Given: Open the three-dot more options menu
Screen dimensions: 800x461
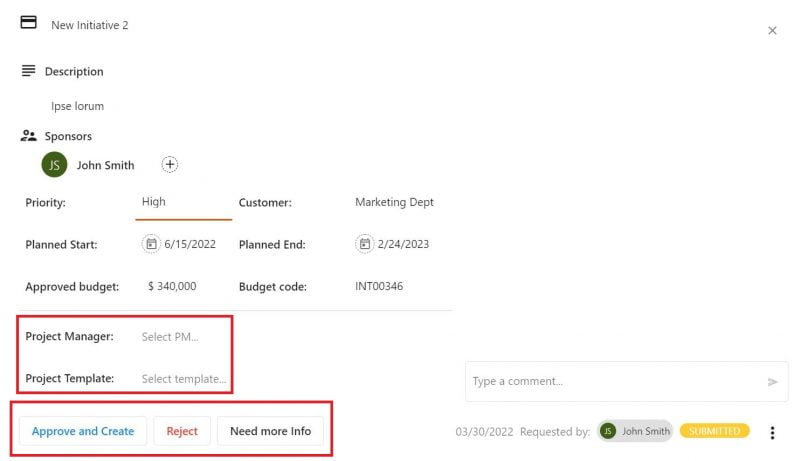Looking at the screenshot, I should [x=772, y=432].
